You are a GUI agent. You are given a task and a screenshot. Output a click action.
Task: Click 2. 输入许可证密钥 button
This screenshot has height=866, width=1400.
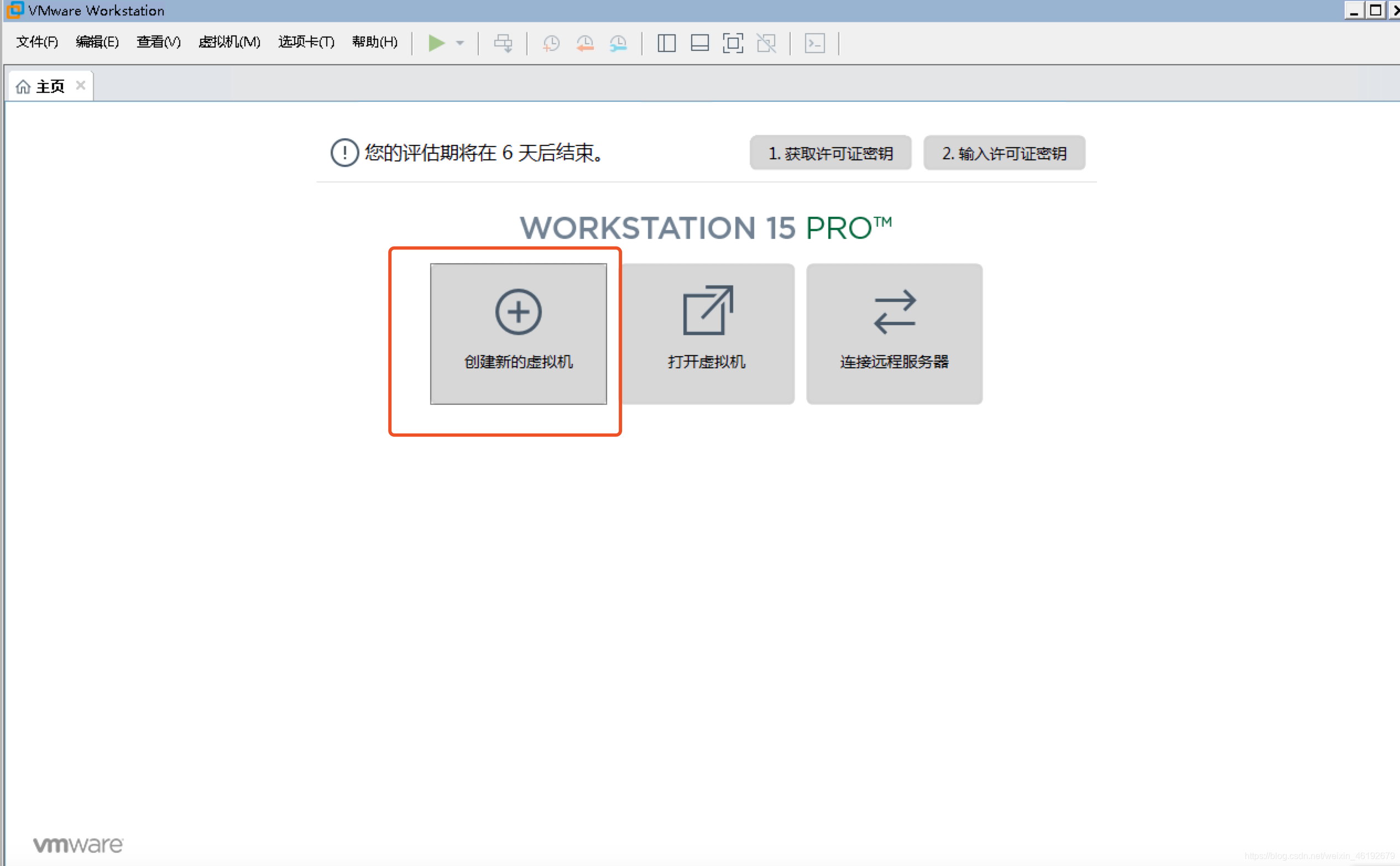pos(1004,153)
